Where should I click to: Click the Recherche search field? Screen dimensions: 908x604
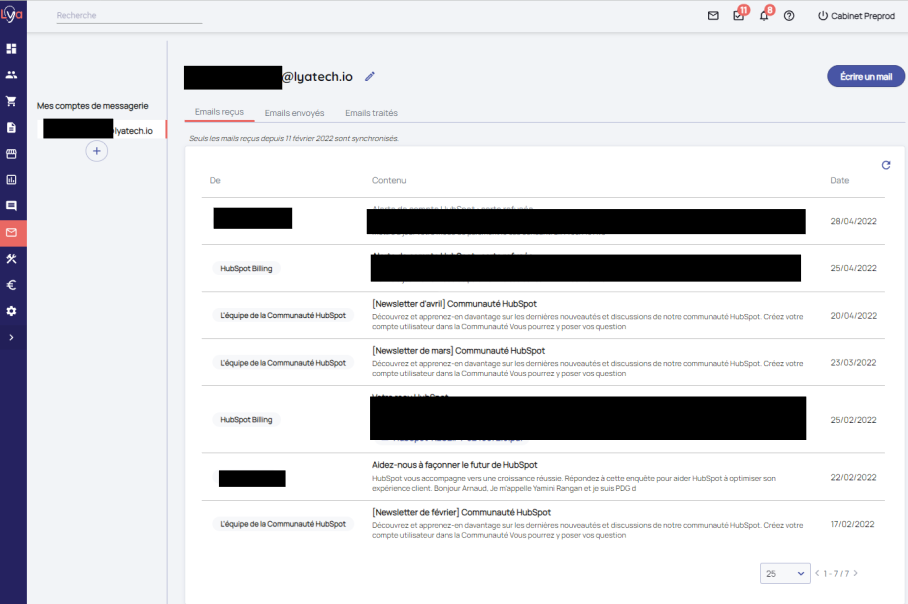129,16
